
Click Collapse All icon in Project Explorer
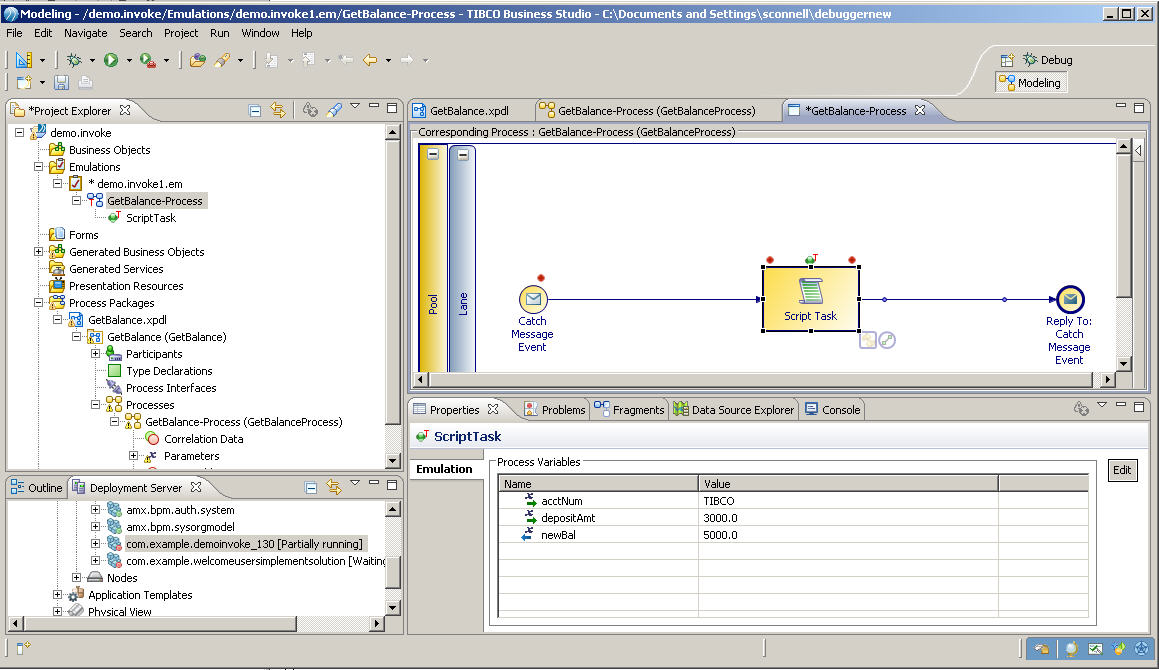255,111
